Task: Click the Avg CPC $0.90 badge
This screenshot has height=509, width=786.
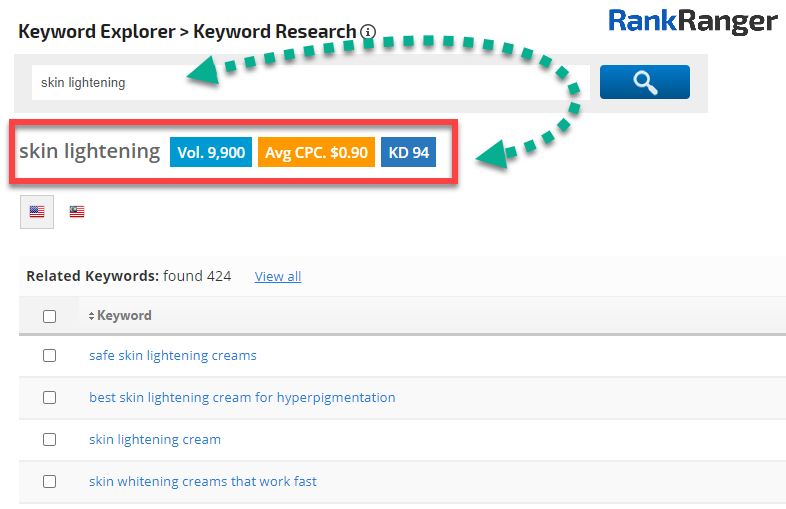Action: [316, 152]
